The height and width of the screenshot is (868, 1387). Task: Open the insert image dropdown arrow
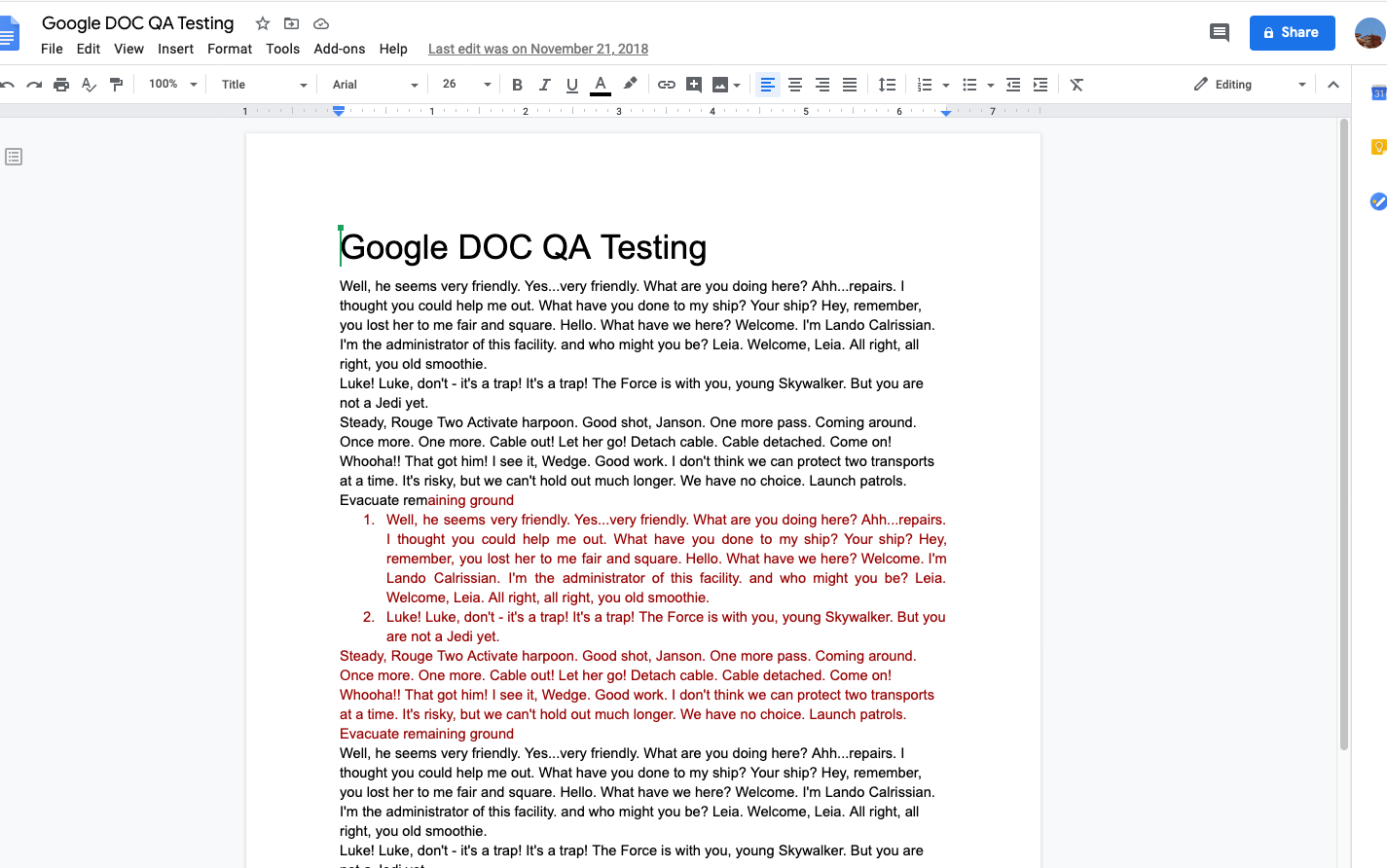click(x=737, y=86)
